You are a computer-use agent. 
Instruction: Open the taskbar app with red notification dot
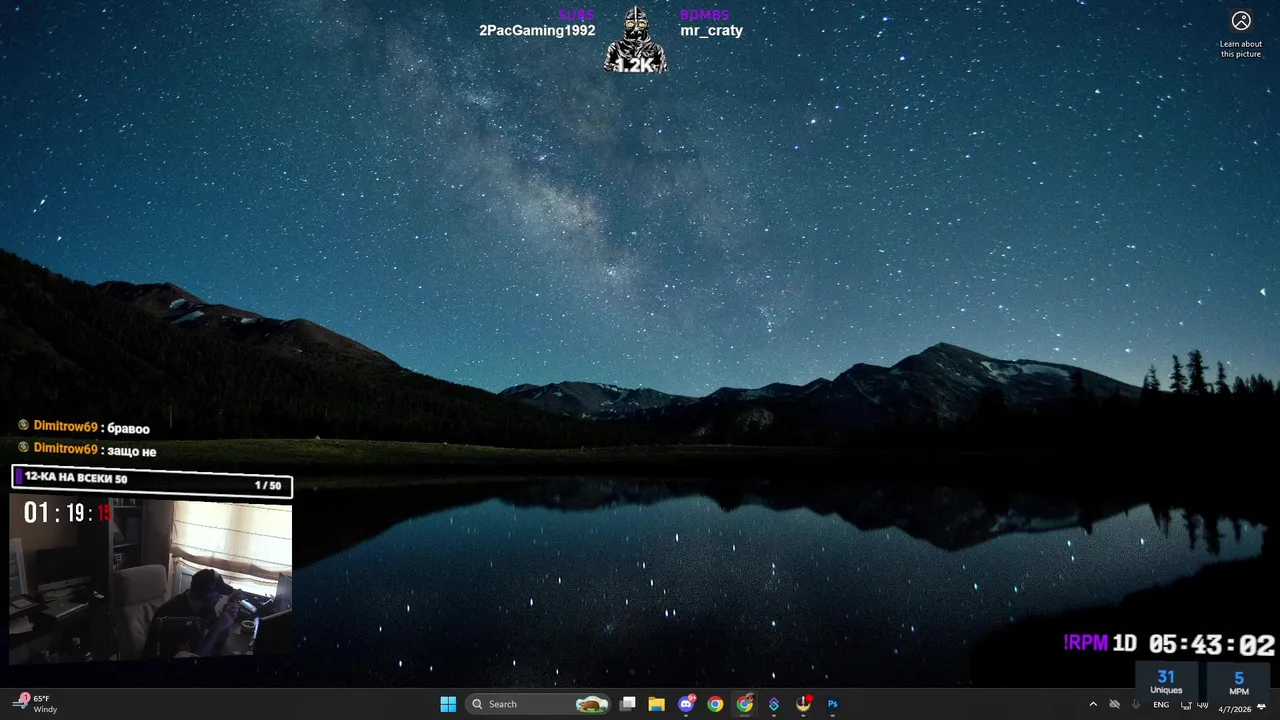tap(803, 704)
